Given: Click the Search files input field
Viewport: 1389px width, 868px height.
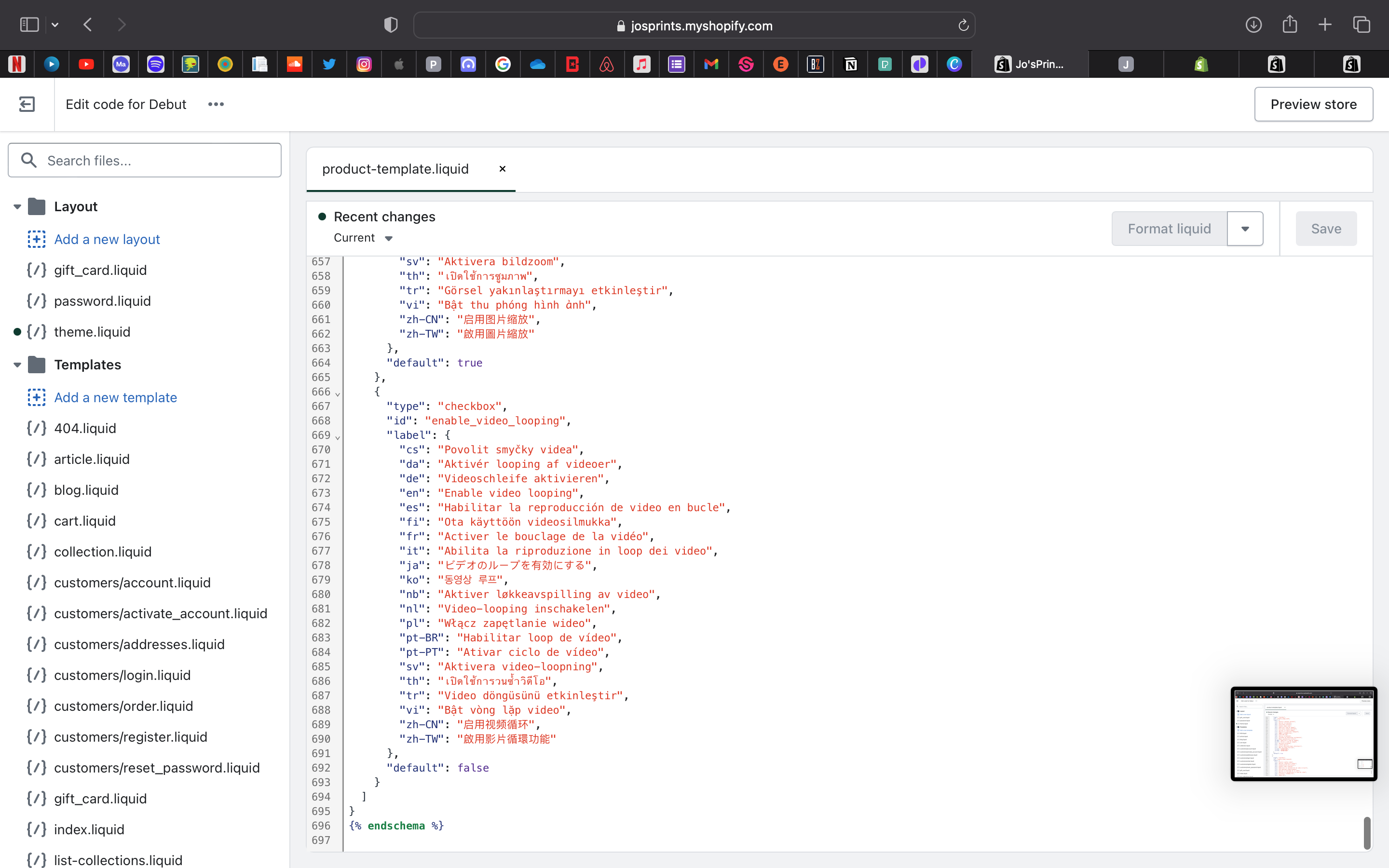Looking at the screenshot, I should click(145, 160).
